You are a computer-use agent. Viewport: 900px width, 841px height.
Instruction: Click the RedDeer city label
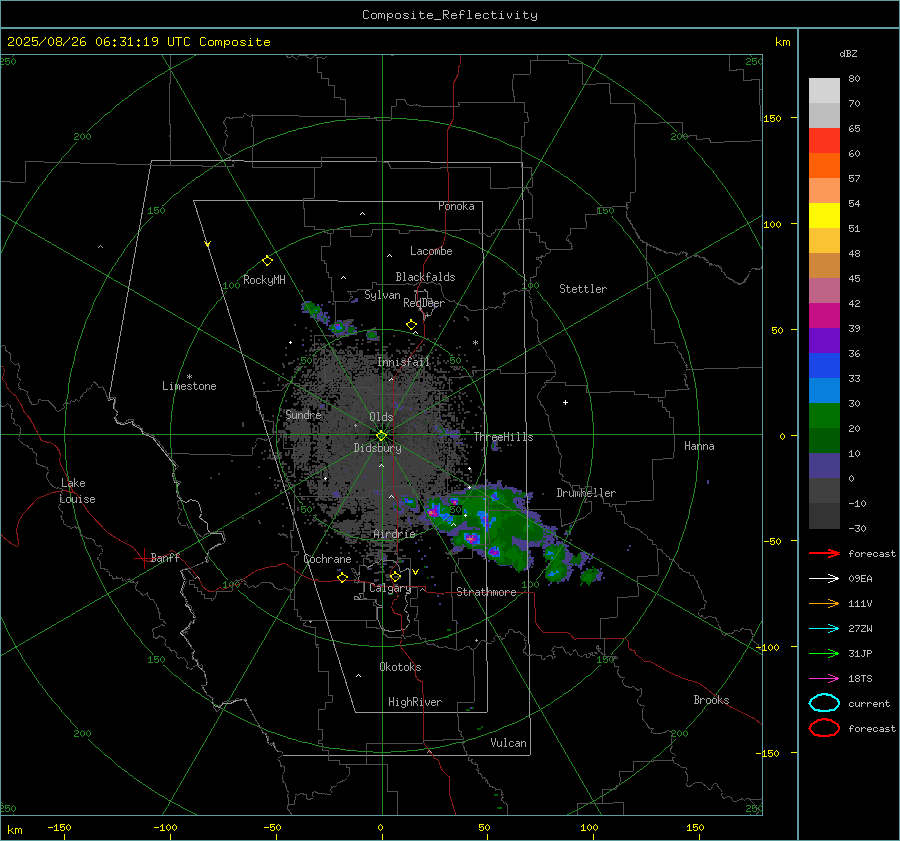click(x=424, y=303)
